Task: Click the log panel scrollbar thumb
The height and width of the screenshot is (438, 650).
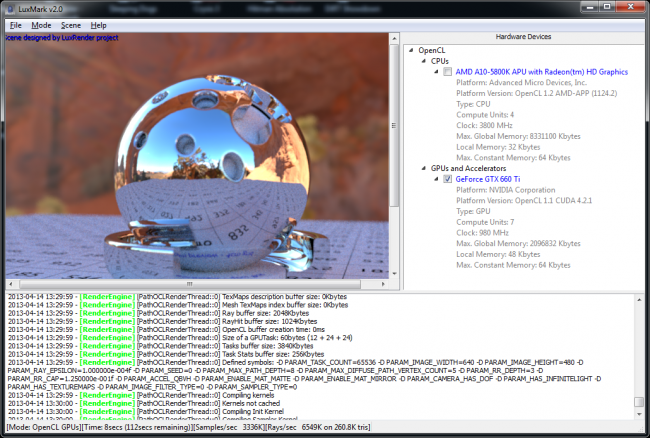Action: tap(639, 402)
